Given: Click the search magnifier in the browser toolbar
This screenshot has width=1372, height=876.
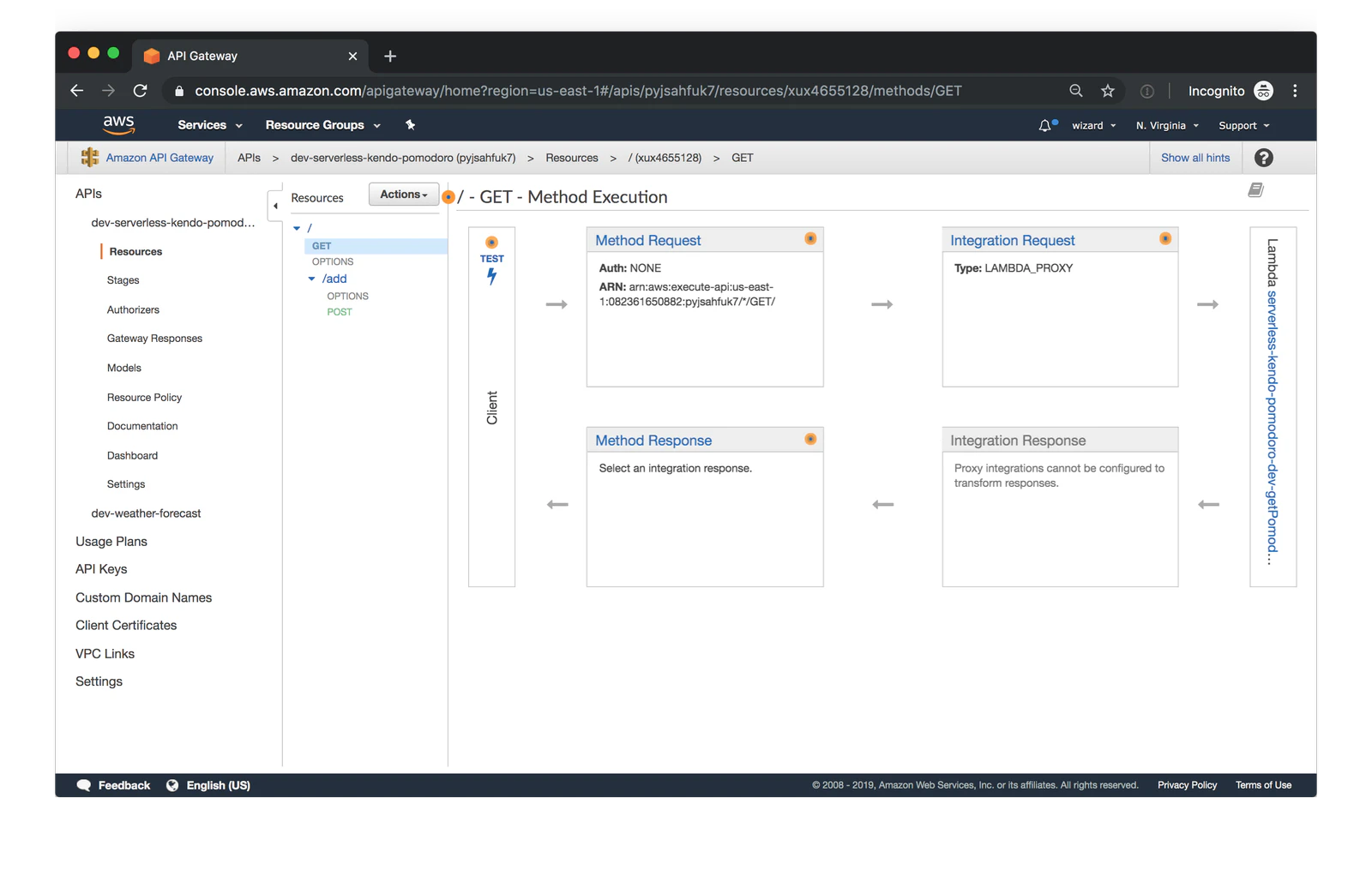Looking at the screenshot, I should pos(1074,90).
